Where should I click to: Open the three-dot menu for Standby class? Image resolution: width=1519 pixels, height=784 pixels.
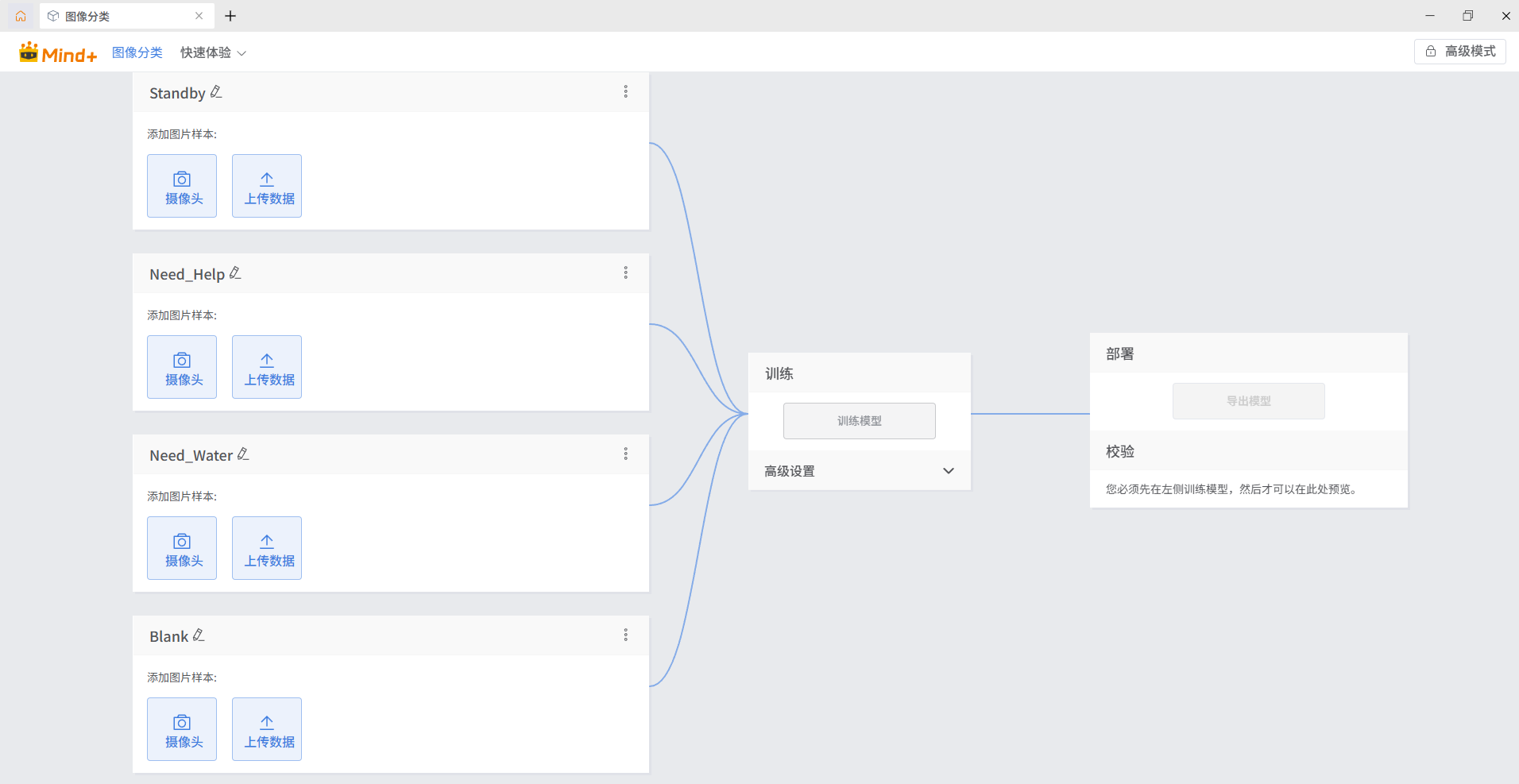tap(626, 92)
